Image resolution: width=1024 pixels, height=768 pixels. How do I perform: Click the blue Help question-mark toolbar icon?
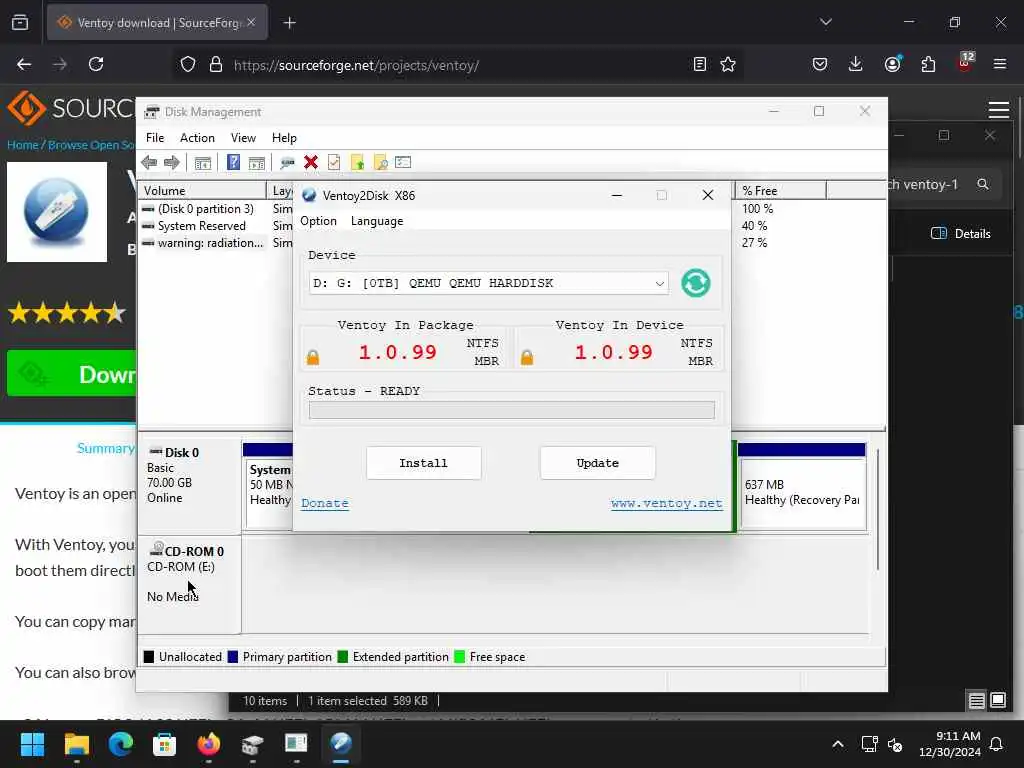point(233,163)
